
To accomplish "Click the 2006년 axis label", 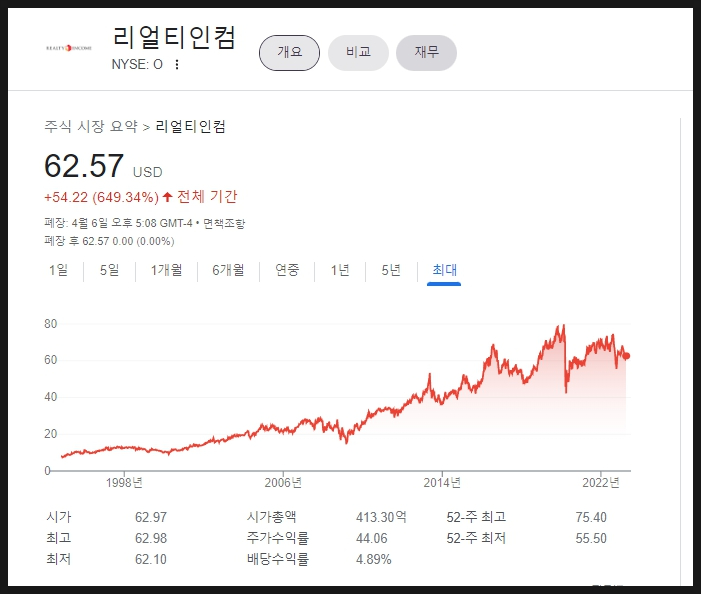I will tap(283, 483).
